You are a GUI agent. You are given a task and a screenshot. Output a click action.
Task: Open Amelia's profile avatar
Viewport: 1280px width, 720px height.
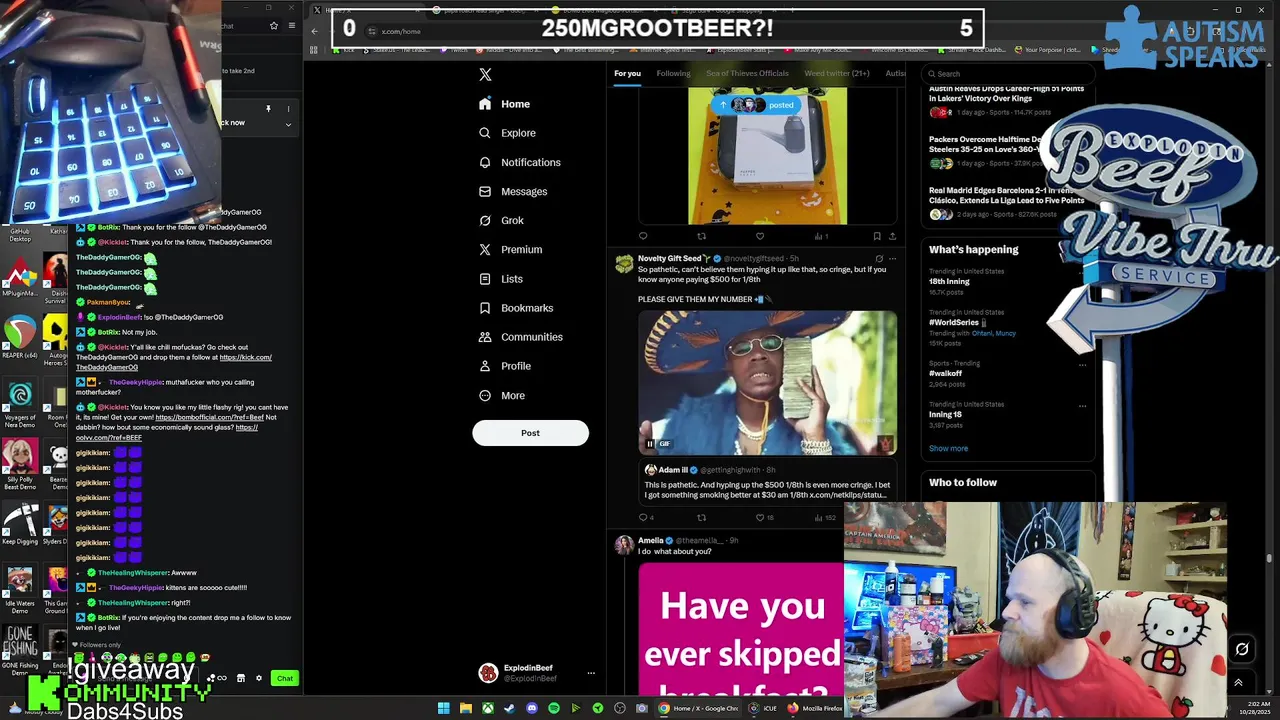(x=624, y=545)
